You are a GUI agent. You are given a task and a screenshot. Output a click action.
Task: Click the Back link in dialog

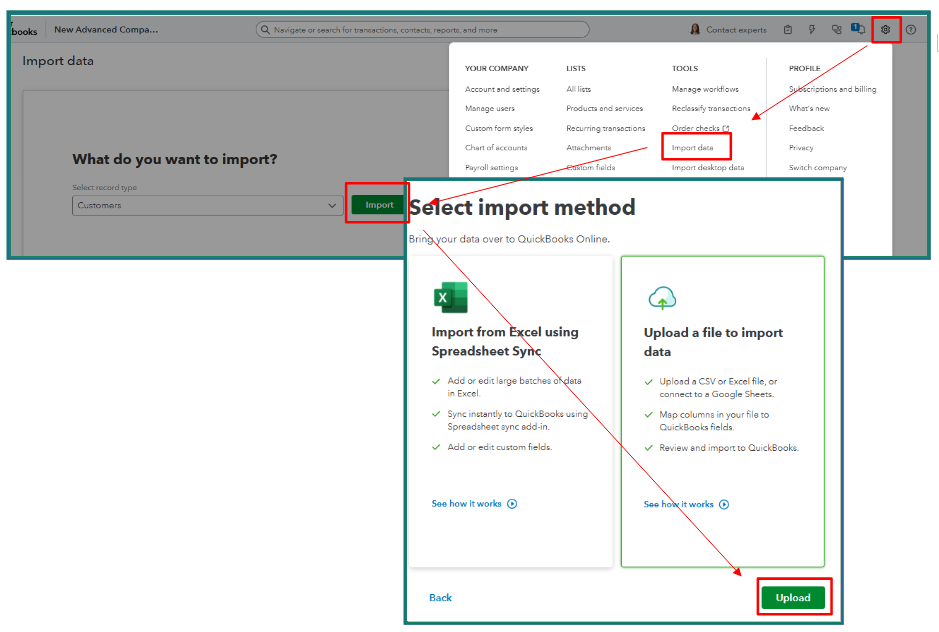coord(440,598)
